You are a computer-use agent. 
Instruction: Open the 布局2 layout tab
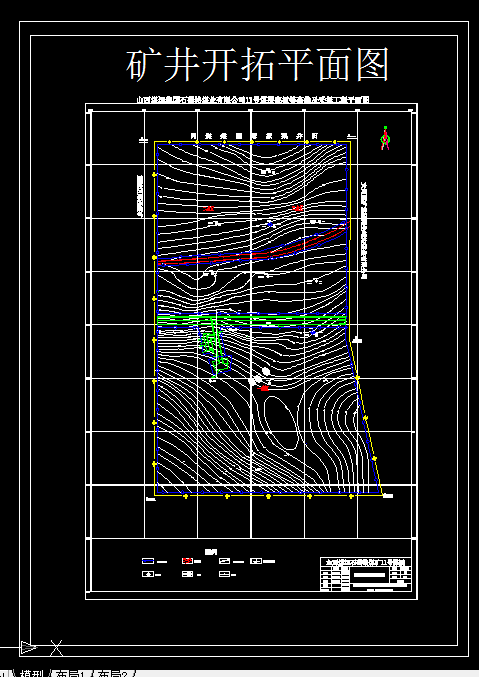pyautogui.click(x=112, y=674)
